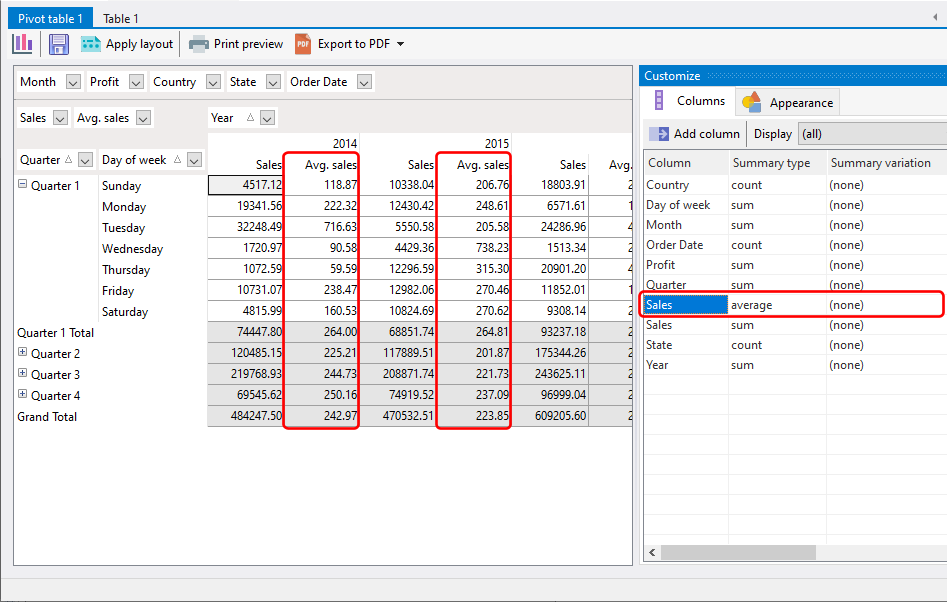The width and height of the screenshot is (947, 602).
Task: Click the Add column icon
Action: 659,134
